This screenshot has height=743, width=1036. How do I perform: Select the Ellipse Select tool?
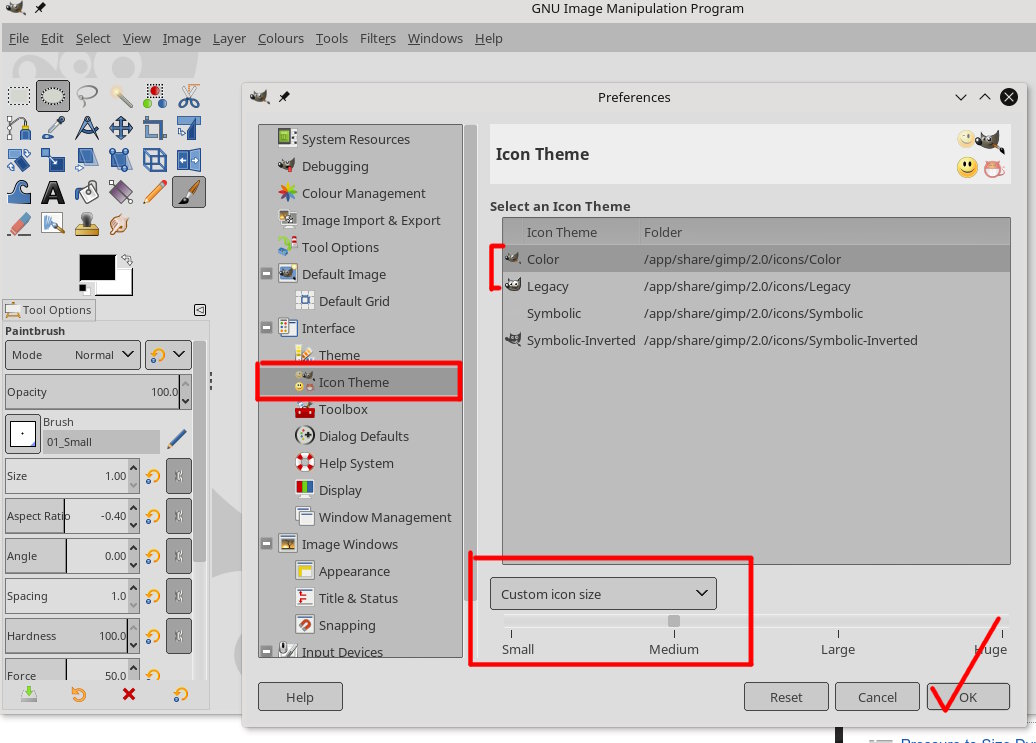pyautogui.click(x=53, y=96)
